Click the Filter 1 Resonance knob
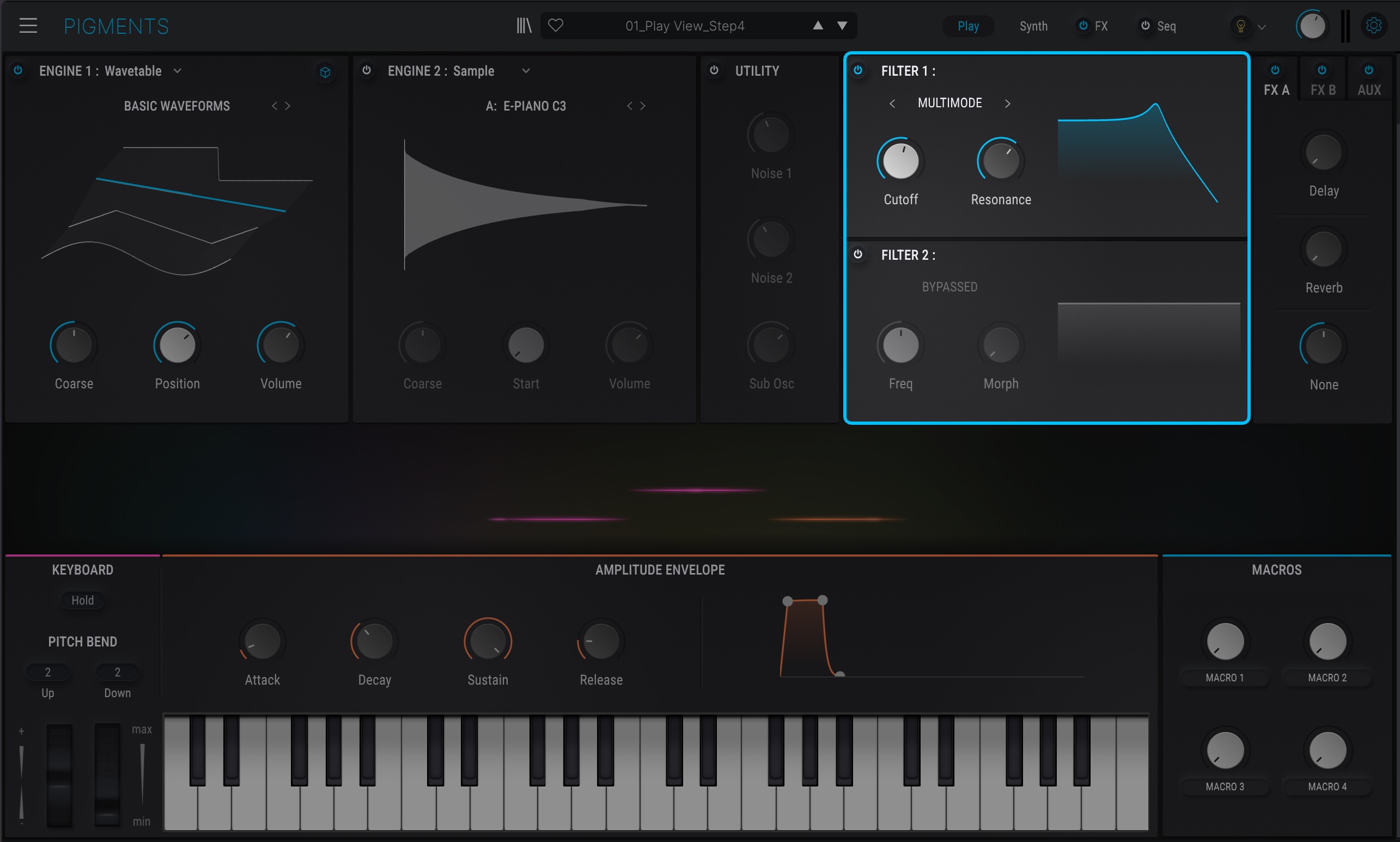The width and height of the screenshot is (1400, 842). [1001, 161]
